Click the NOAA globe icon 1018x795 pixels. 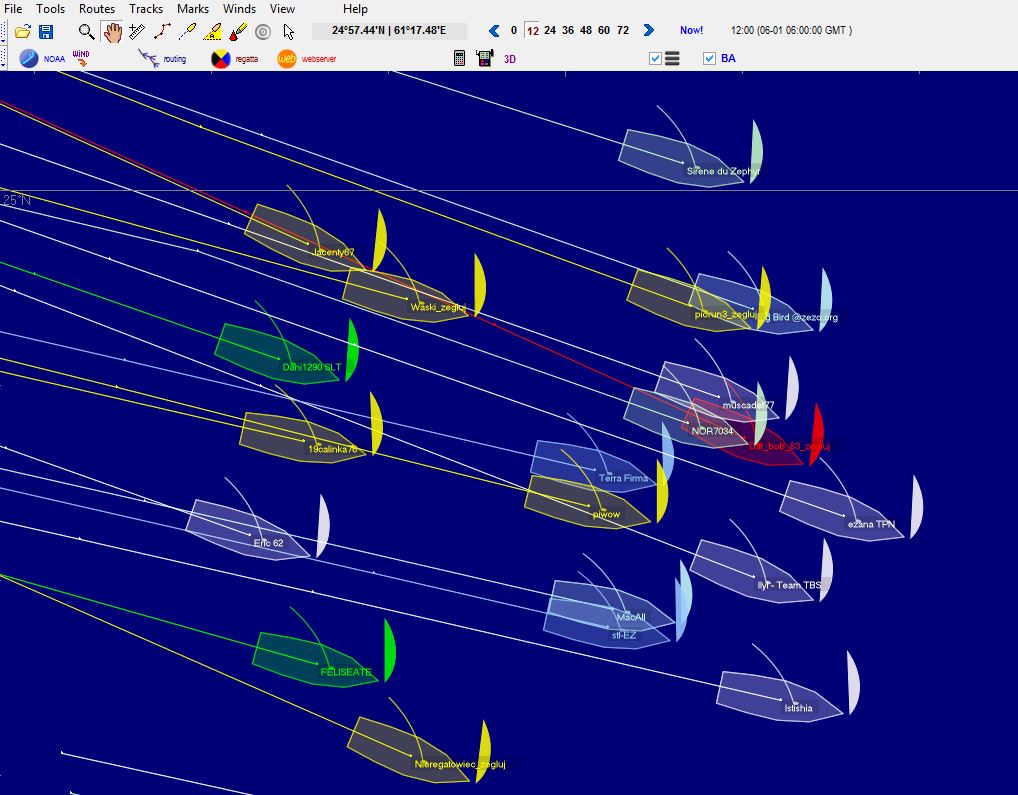(x=29, y=59)
